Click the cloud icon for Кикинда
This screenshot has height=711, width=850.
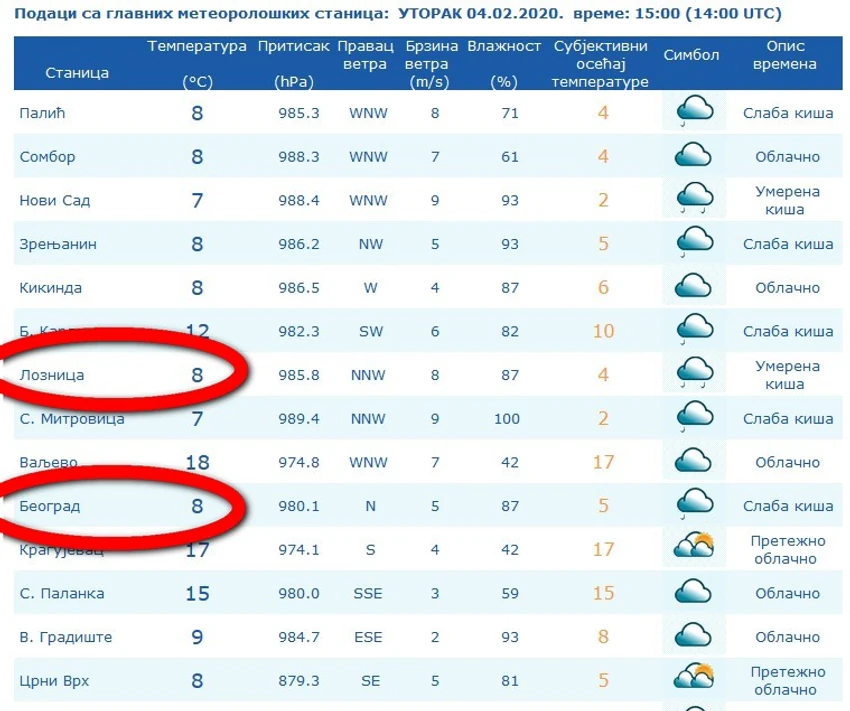pyautogui.click(x=693, y=286)
